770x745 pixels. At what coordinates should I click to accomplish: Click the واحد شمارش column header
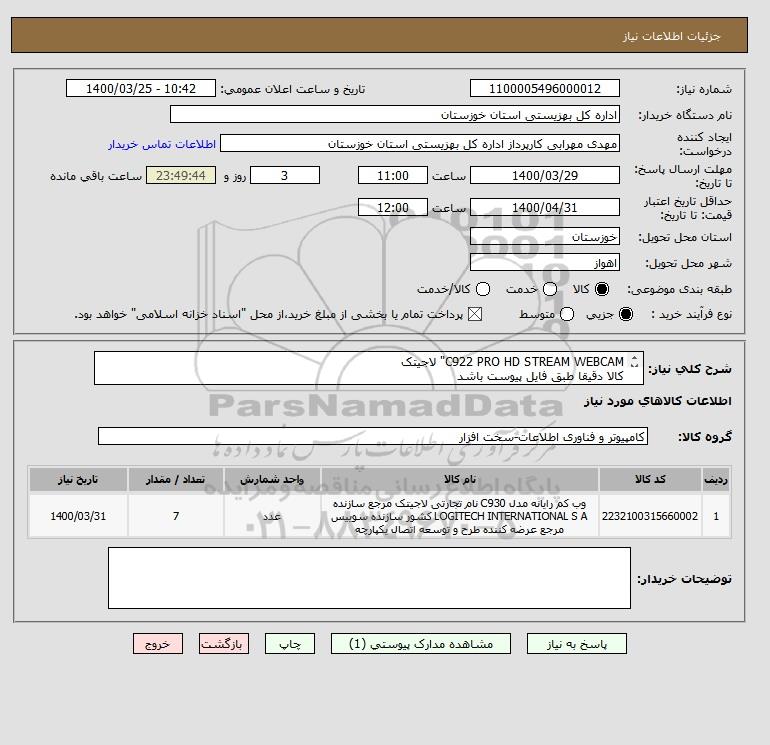click(272, 479)
